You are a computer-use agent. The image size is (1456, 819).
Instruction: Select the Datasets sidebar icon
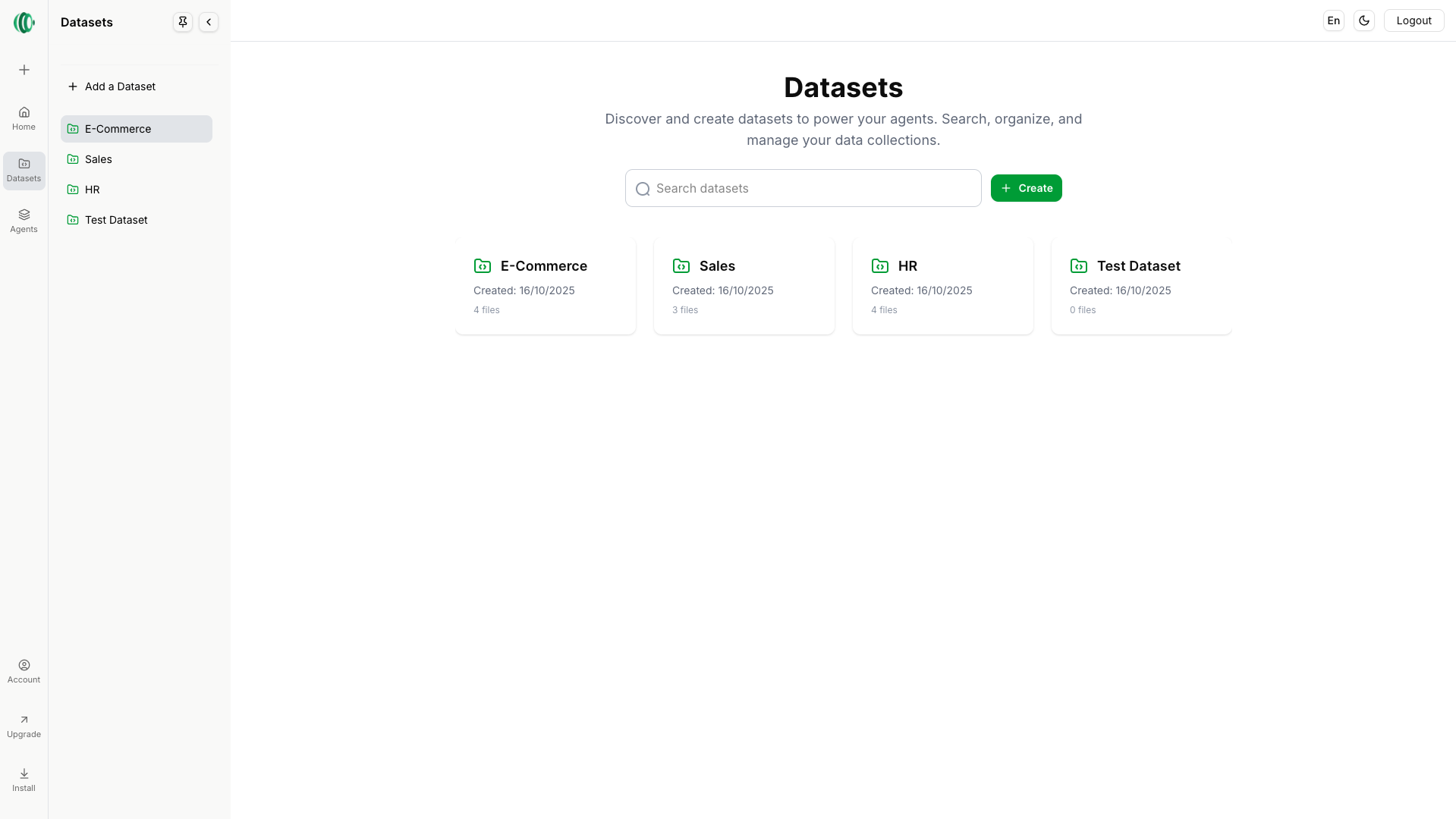[x=24, y=170]
